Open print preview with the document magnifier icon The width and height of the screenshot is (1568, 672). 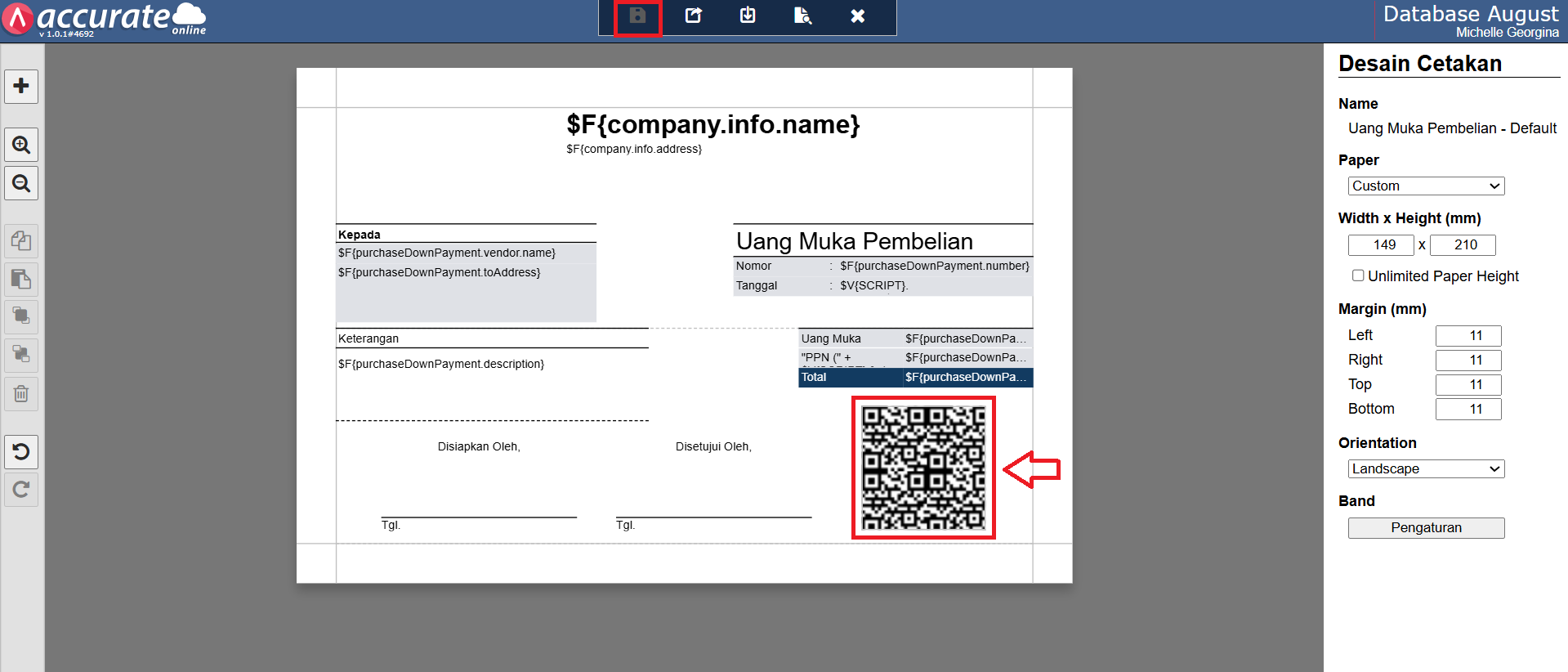pos(803,16)
